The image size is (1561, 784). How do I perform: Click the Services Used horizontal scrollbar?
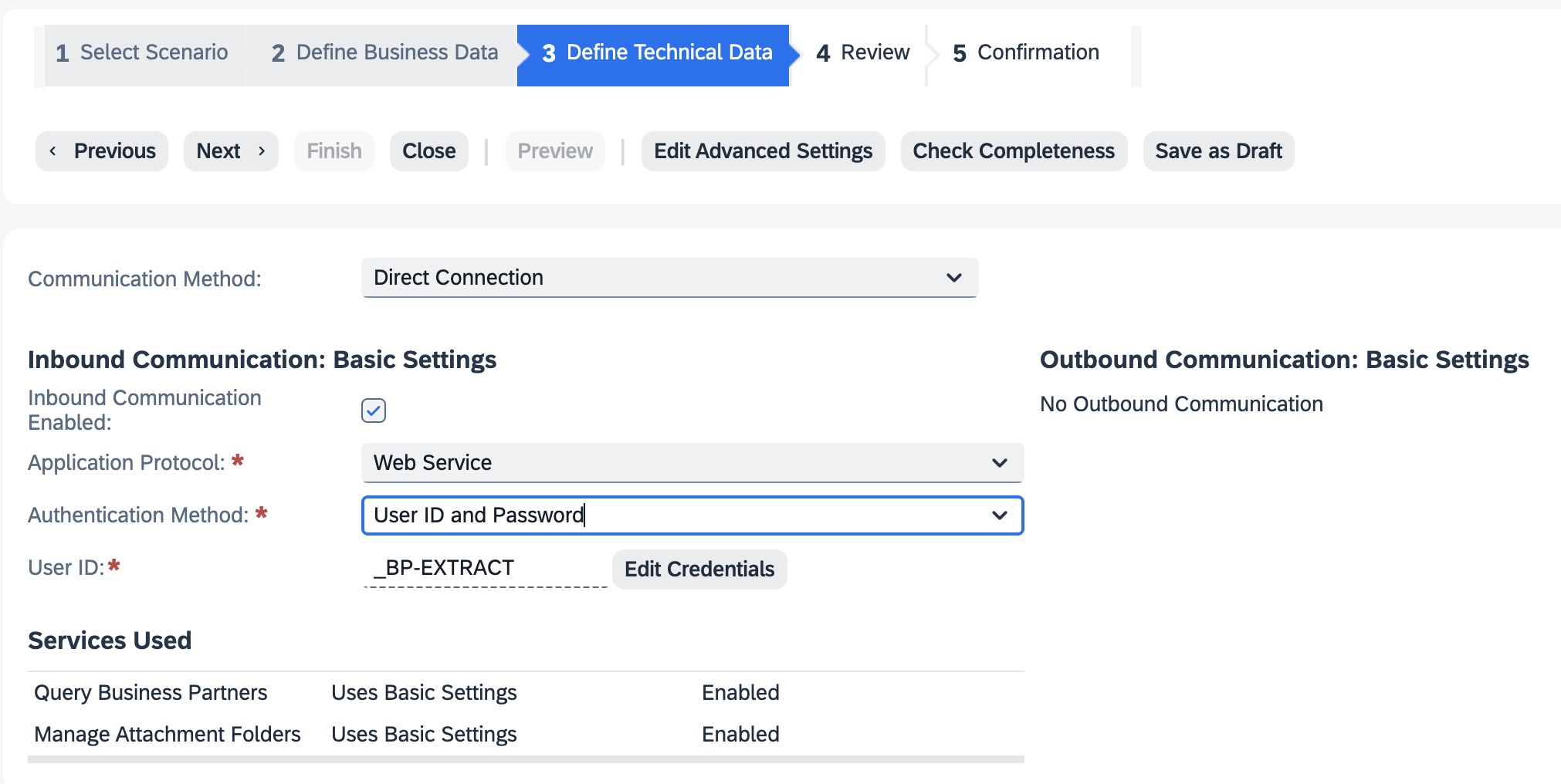point(525,759)
